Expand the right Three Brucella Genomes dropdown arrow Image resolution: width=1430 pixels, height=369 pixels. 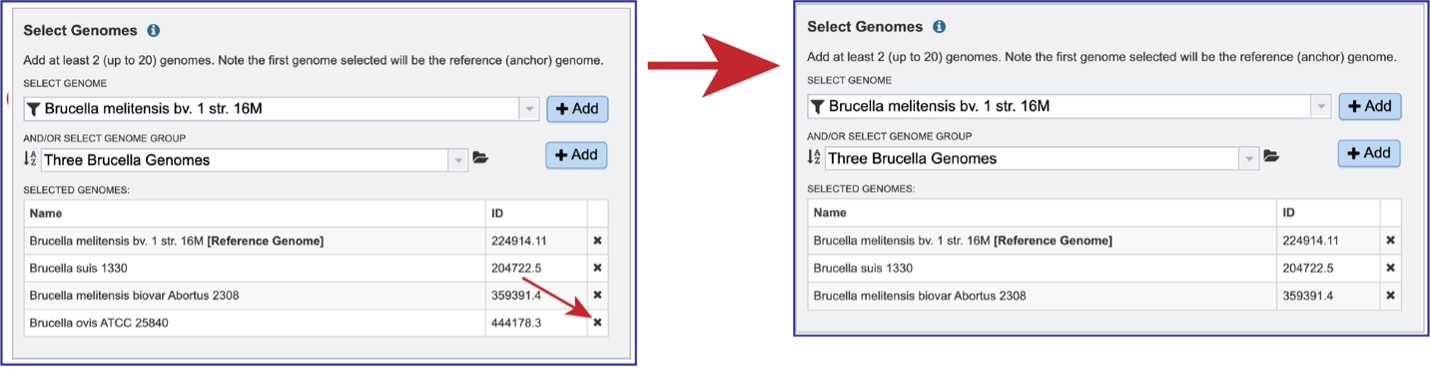(1248, 158)
